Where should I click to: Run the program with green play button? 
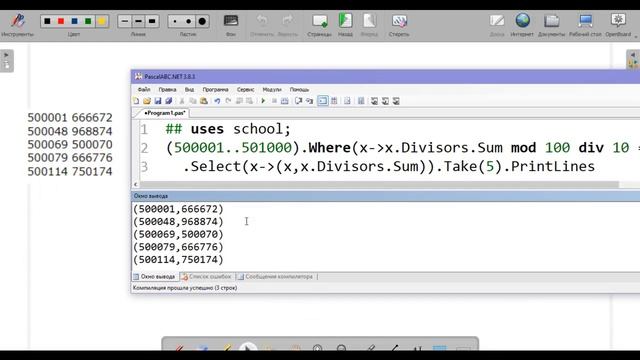(x=263, y=101)
